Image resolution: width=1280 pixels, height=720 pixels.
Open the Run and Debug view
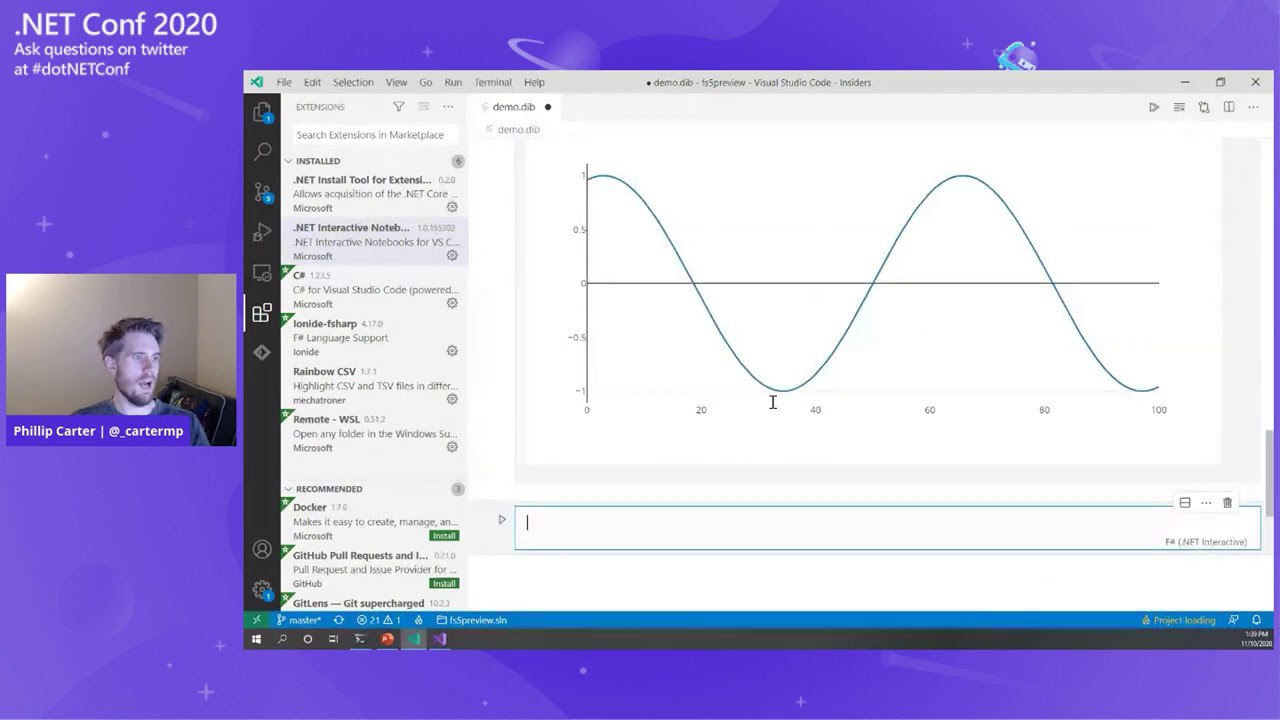point(262,232)
